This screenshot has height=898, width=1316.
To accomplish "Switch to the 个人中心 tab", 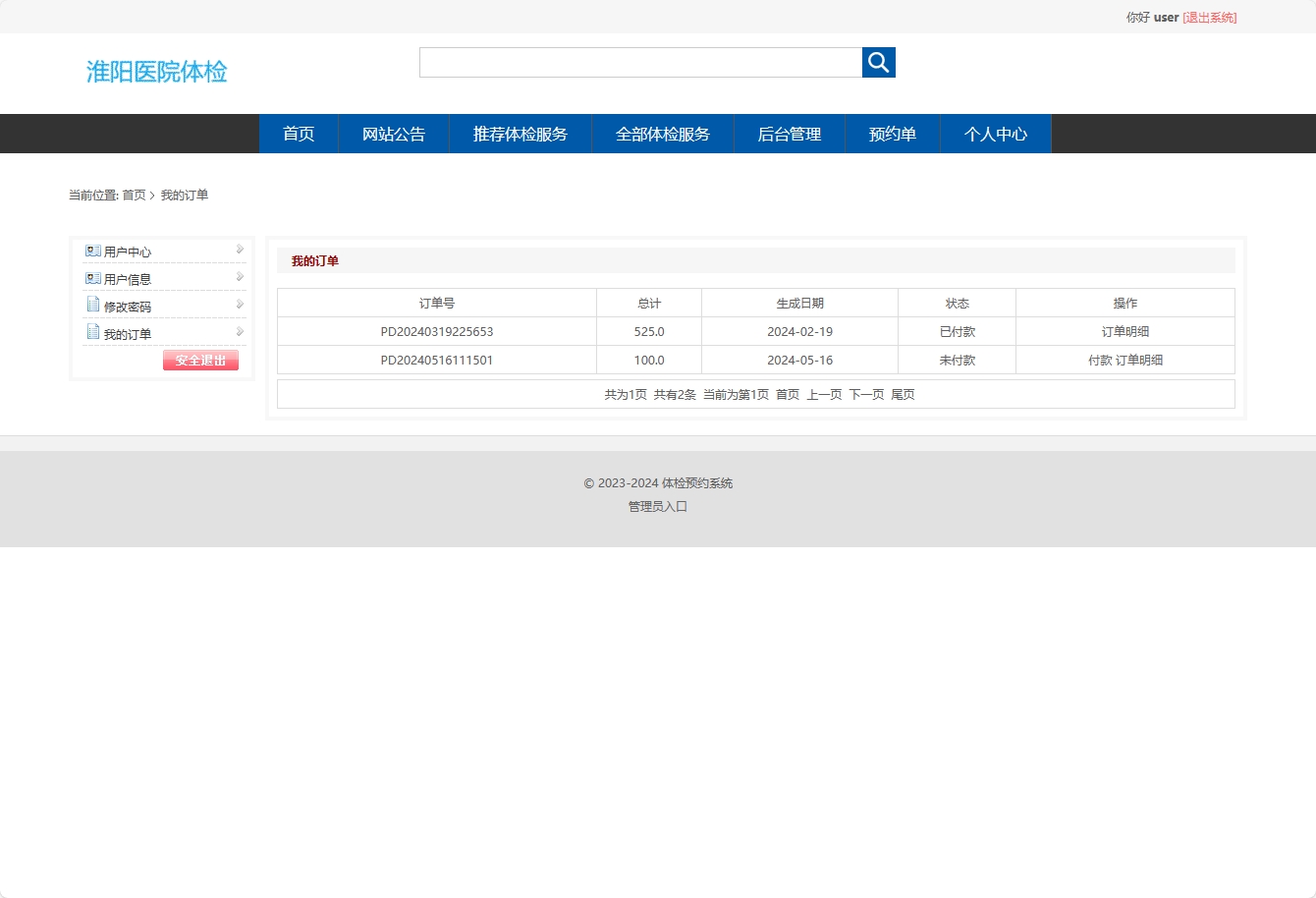I will (996, 134).
